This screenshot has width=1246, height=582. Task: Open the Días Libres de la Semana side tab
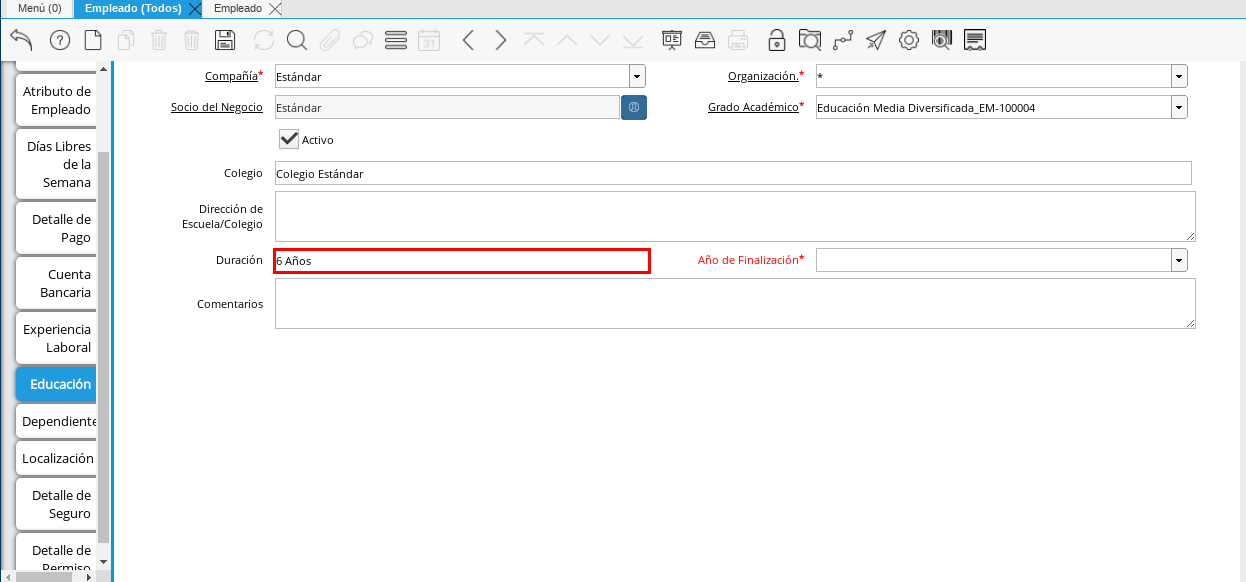[x=57, y=164]
